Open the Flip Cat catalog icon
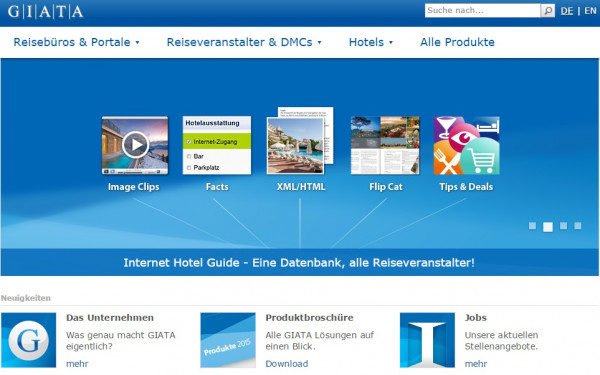 [385, 145]
